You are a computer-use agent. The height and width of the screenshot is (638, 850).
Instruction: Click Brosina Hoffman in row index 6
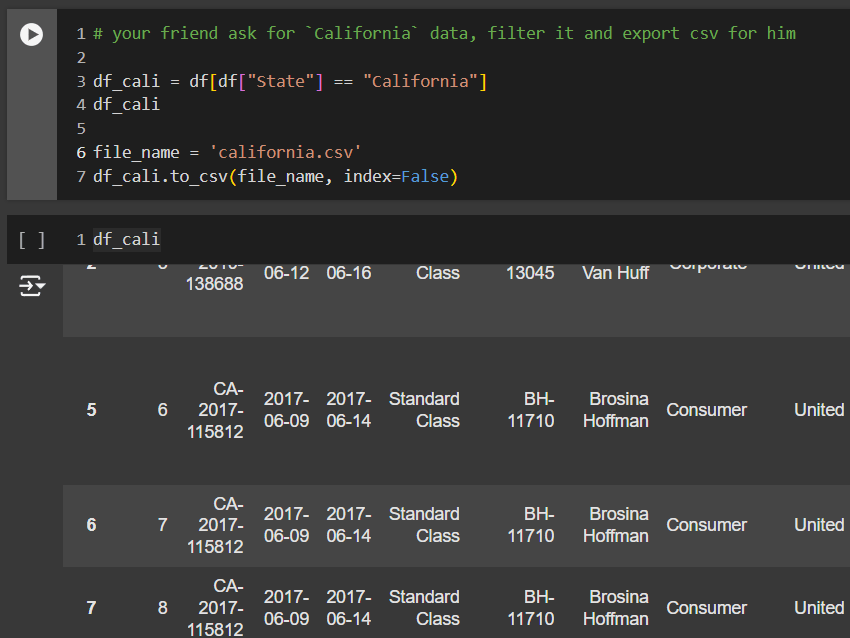(x=616, y=525)
